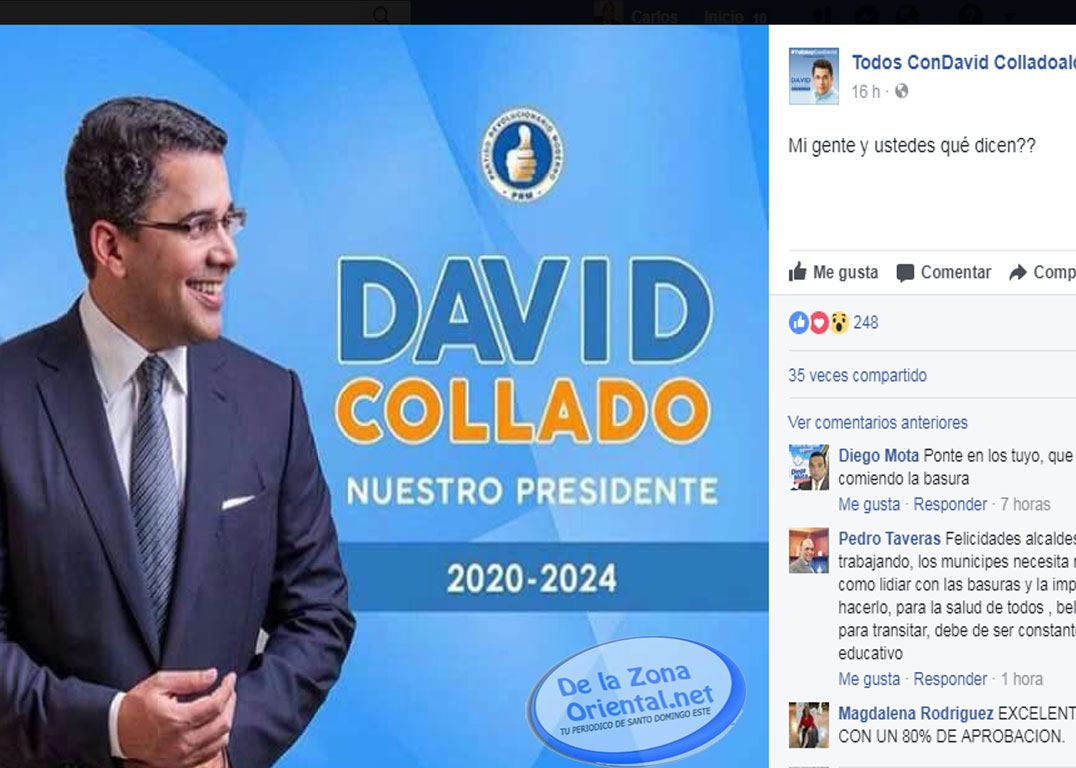Viewport: 1076px width, 768px height.
Task: Open the 248 reactions count
Action: tap(865, 323)
